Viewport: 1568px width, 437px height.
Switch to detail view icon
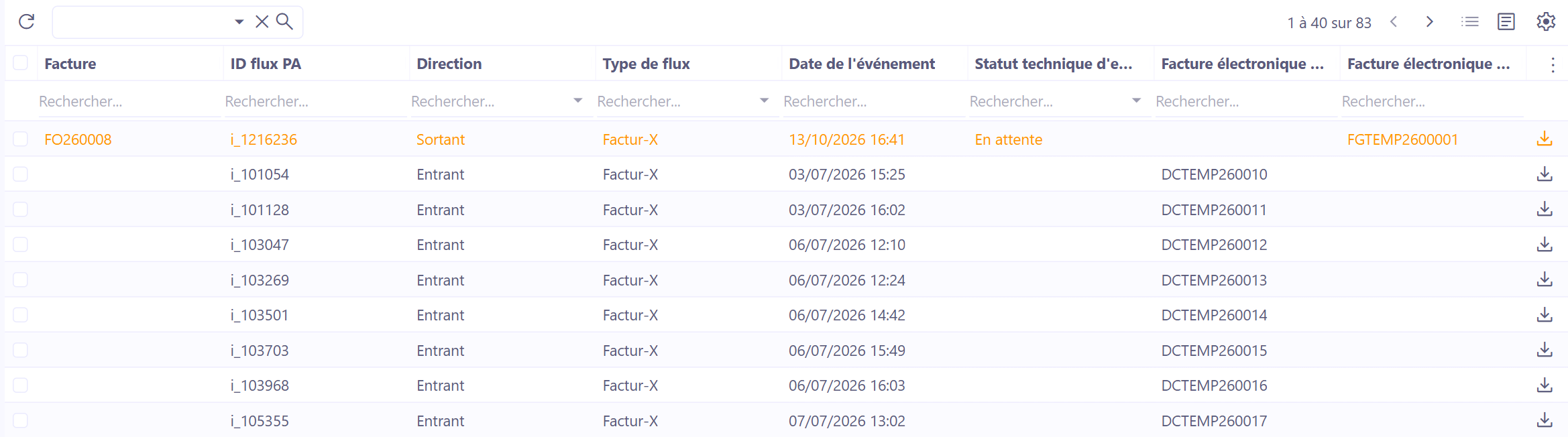(x=1506, y=22)
